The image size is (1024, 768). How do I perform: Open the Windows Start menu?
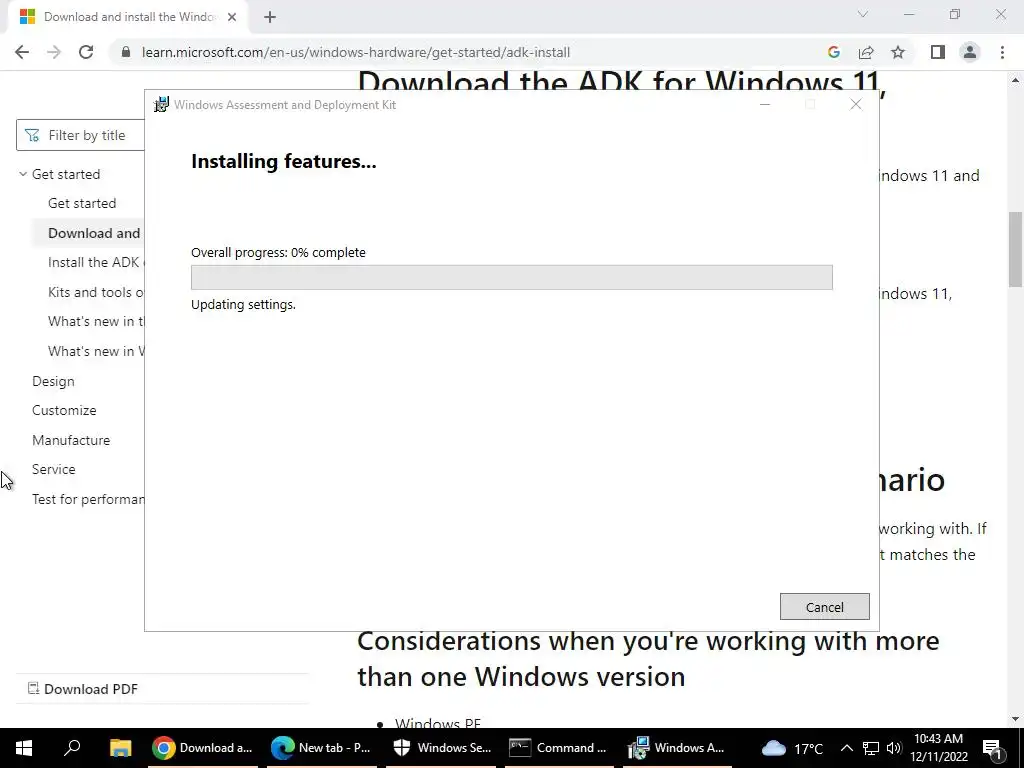point(24,748)
